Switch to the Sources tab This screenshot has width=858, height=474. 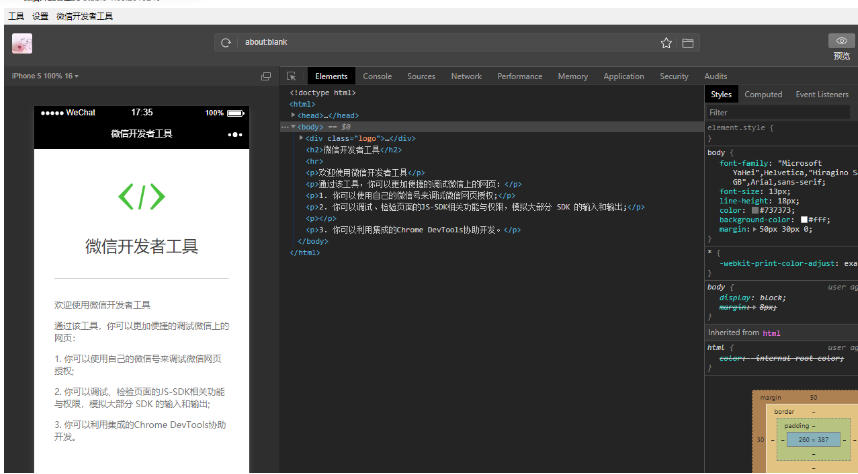[x=421, y=76]
